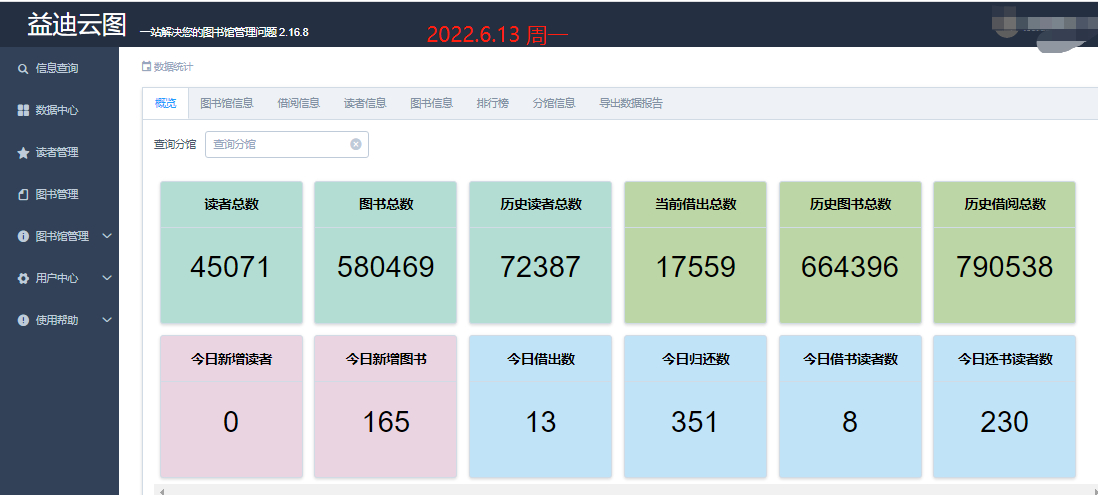Expand the 使用帮助 submenu chevron
Screen dimensions: 1098x495
(x=107, y=321)
